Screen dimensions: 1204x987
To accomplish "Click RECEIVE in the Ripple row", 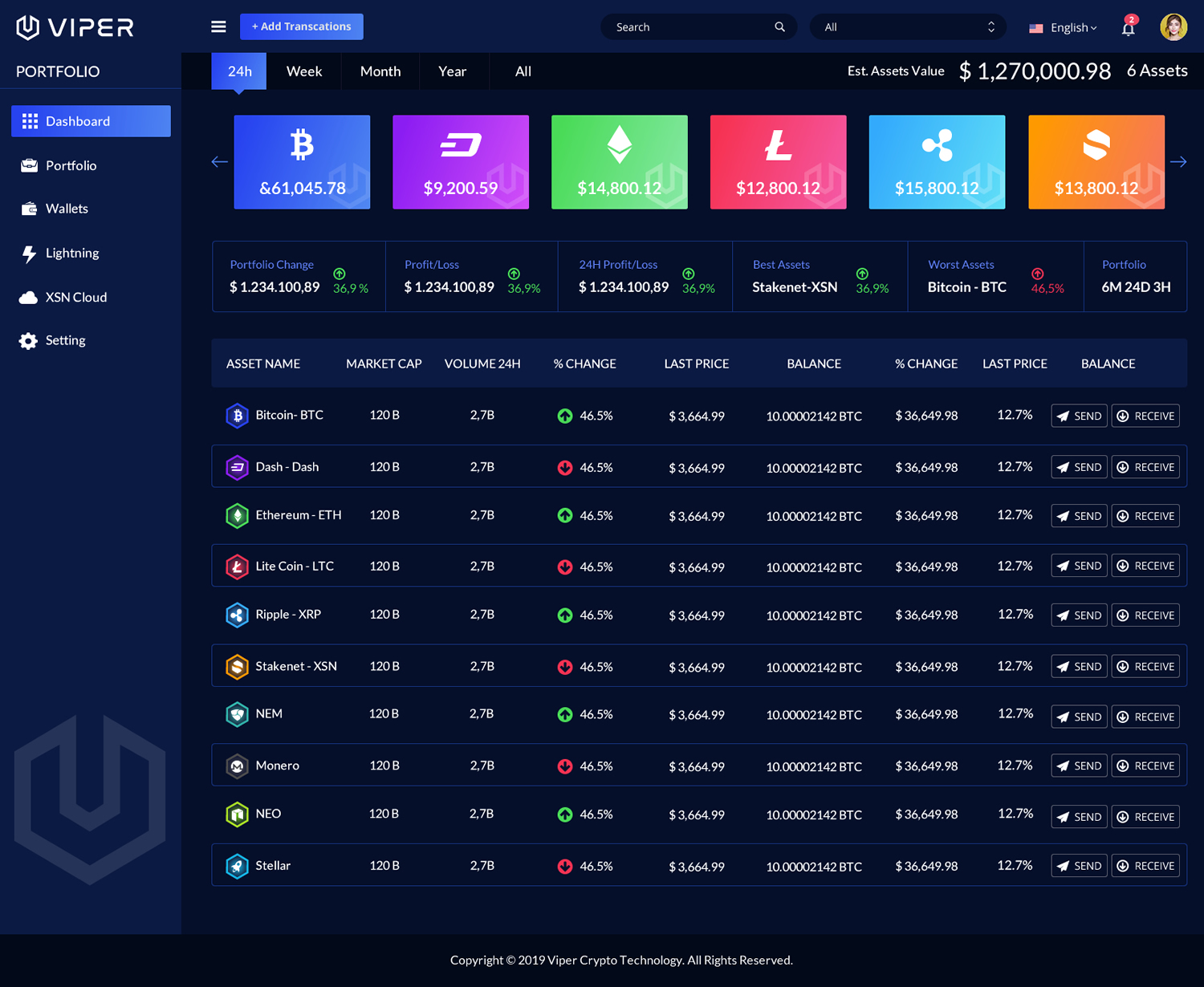I will (x=1145, y=615).
